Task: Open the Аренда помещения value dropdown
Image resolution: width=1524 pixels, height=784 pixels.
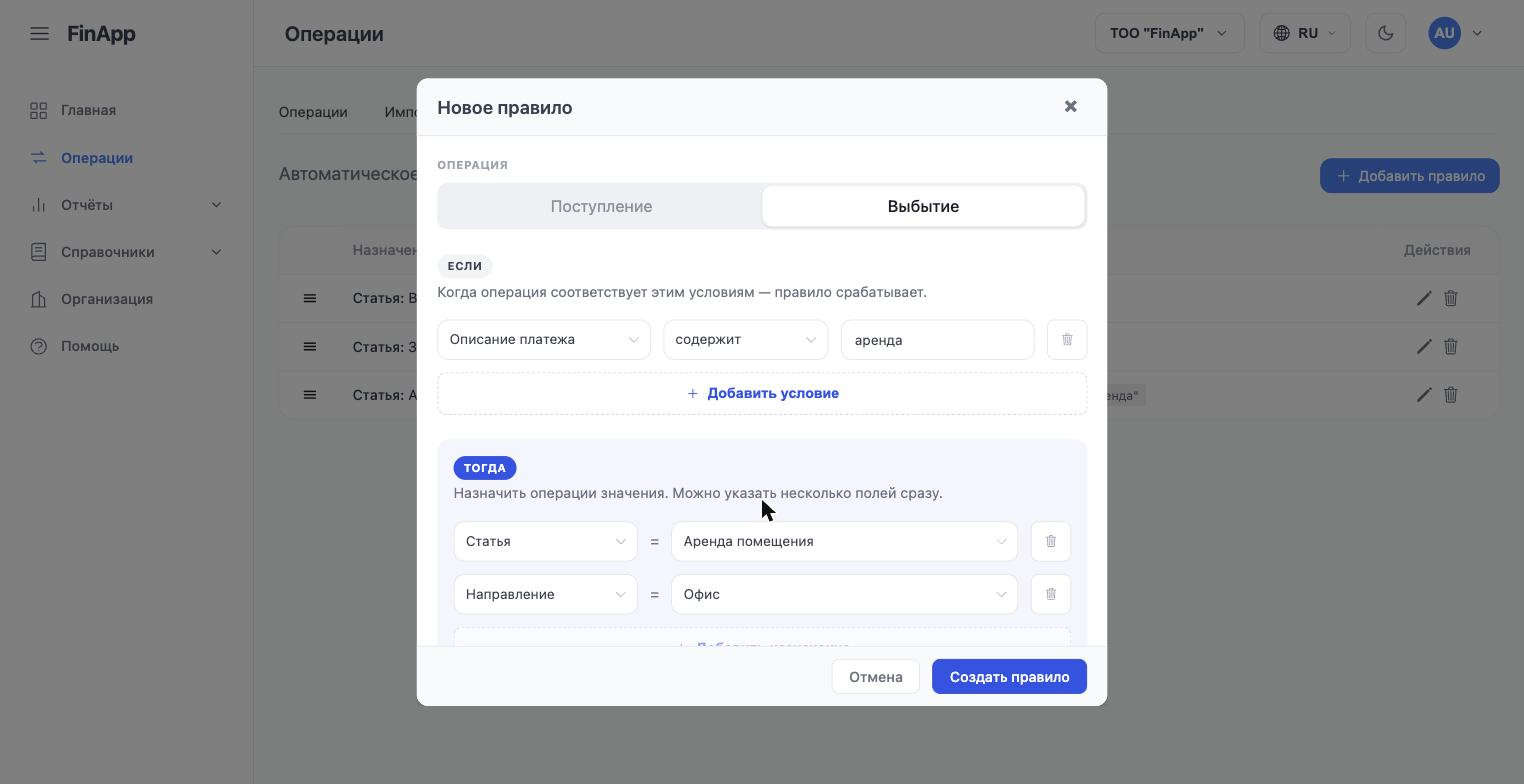Action: (844, 541)
